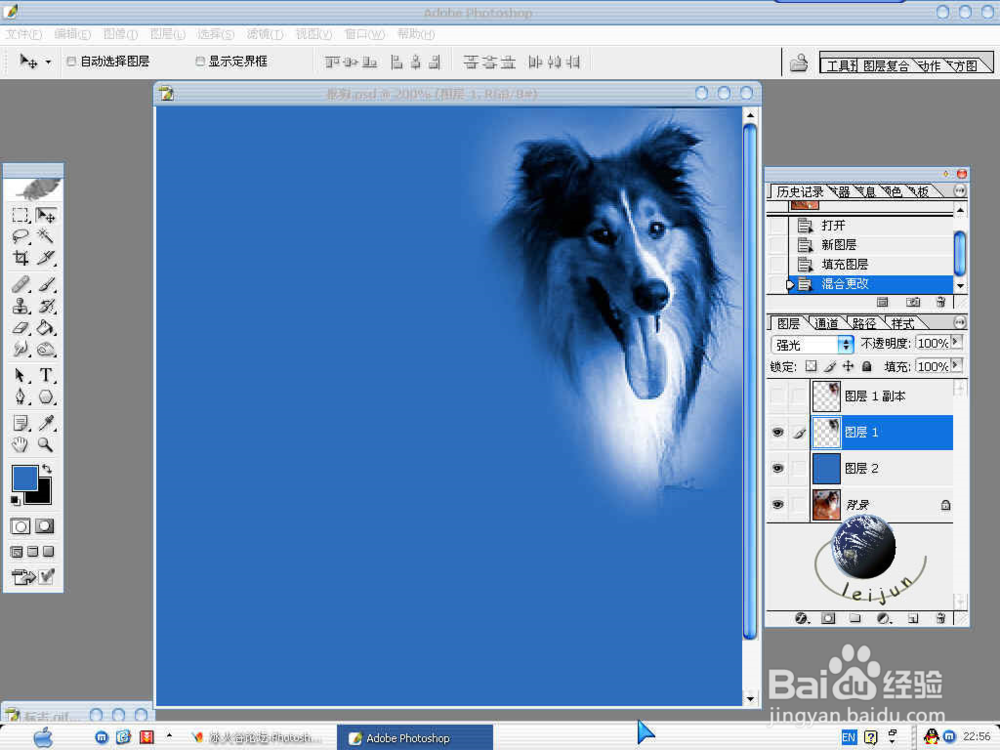Click foreground blue color swatch
The image size is (1000, 750).
coord(23,476)
